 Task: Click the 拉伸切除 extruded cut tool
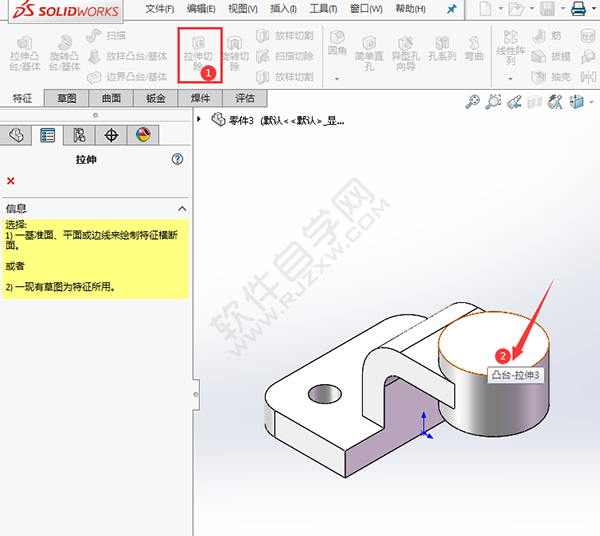[x=198, y=54]
